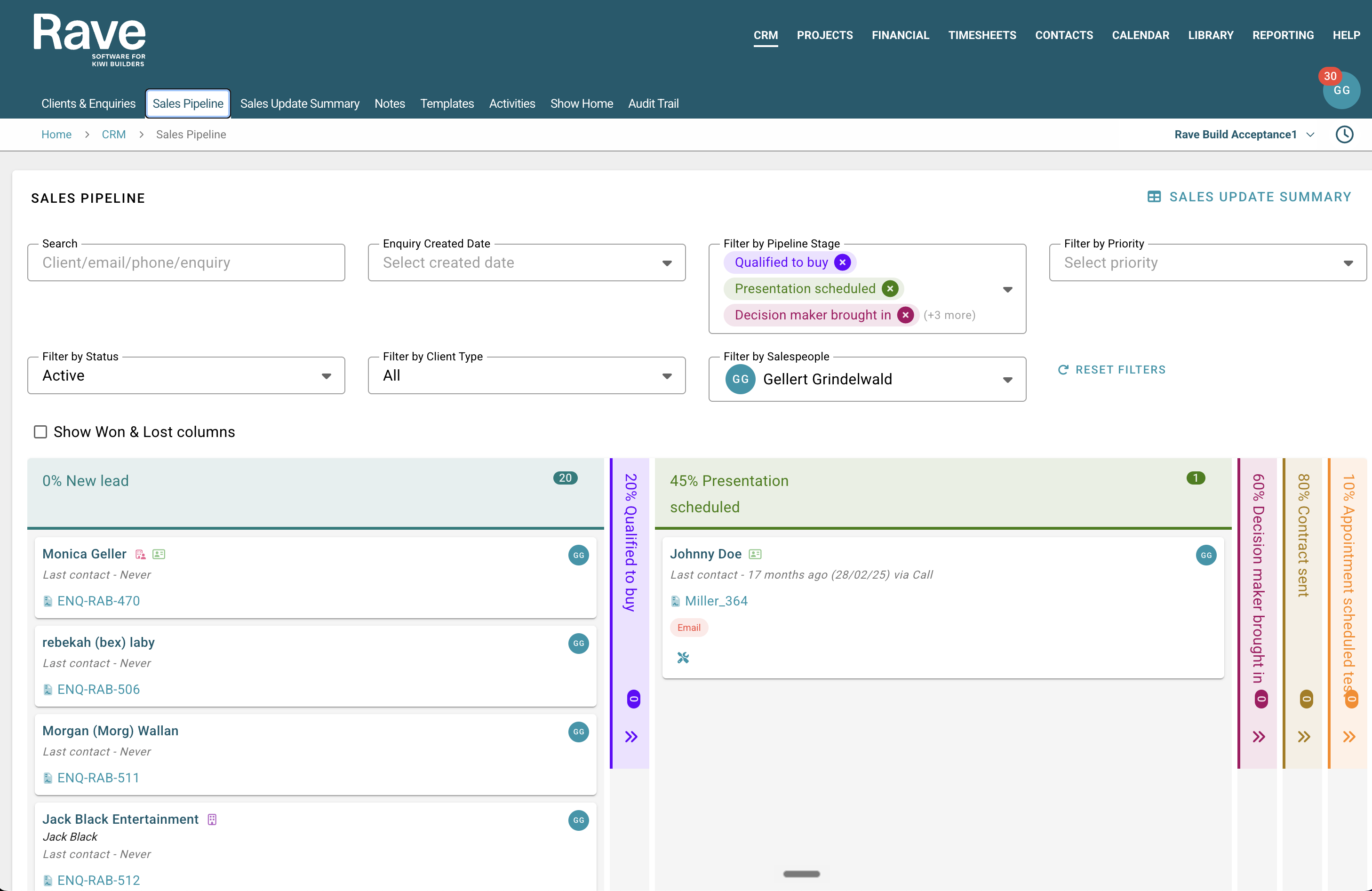The height and width of the screenshot is (891, 1372).
Task: Click Johnny Doe's contact card icon
Action: pos(755,555)
